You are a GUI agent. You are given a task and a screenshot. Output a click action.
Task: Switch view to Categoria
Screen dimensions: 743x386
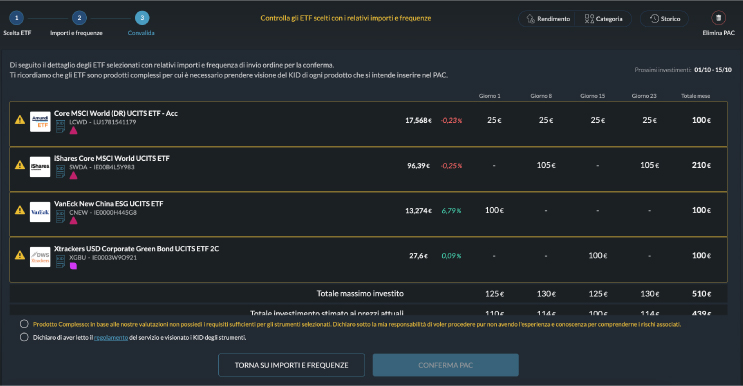603,18
